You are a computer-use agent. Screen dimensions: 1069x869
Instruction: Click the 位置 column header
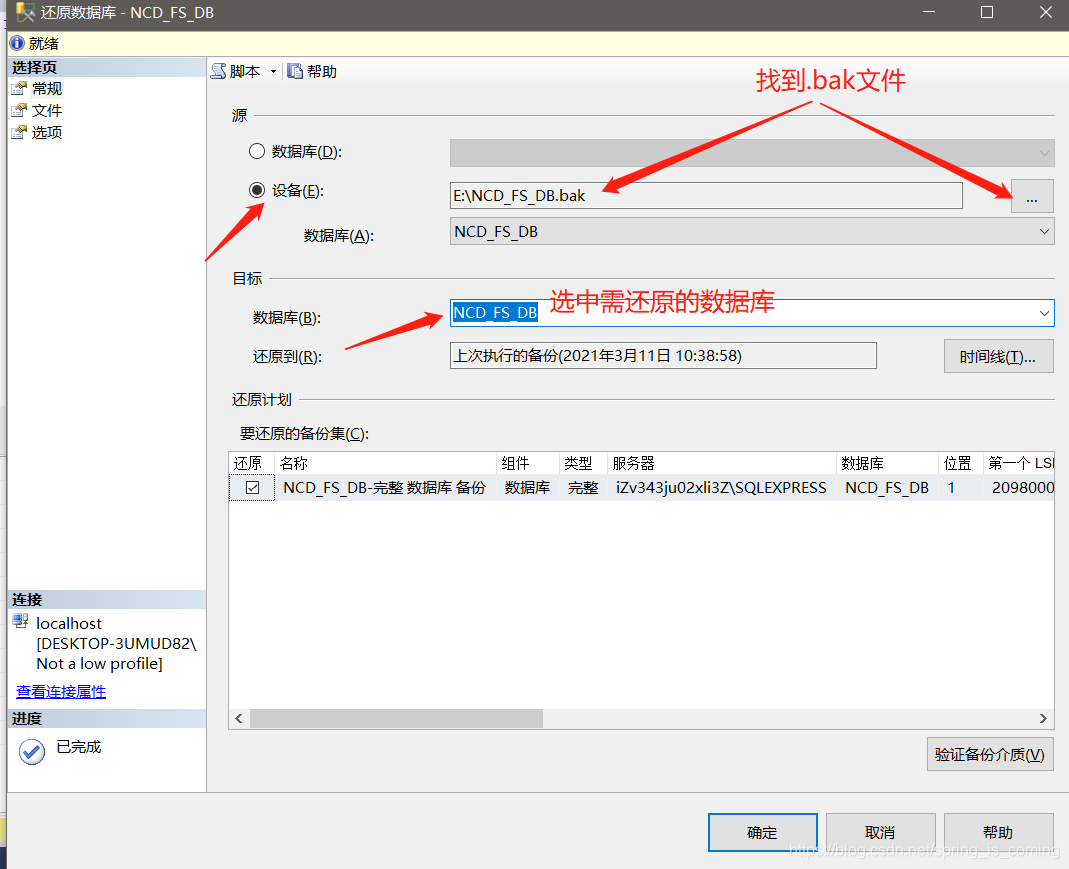[961, 463]
